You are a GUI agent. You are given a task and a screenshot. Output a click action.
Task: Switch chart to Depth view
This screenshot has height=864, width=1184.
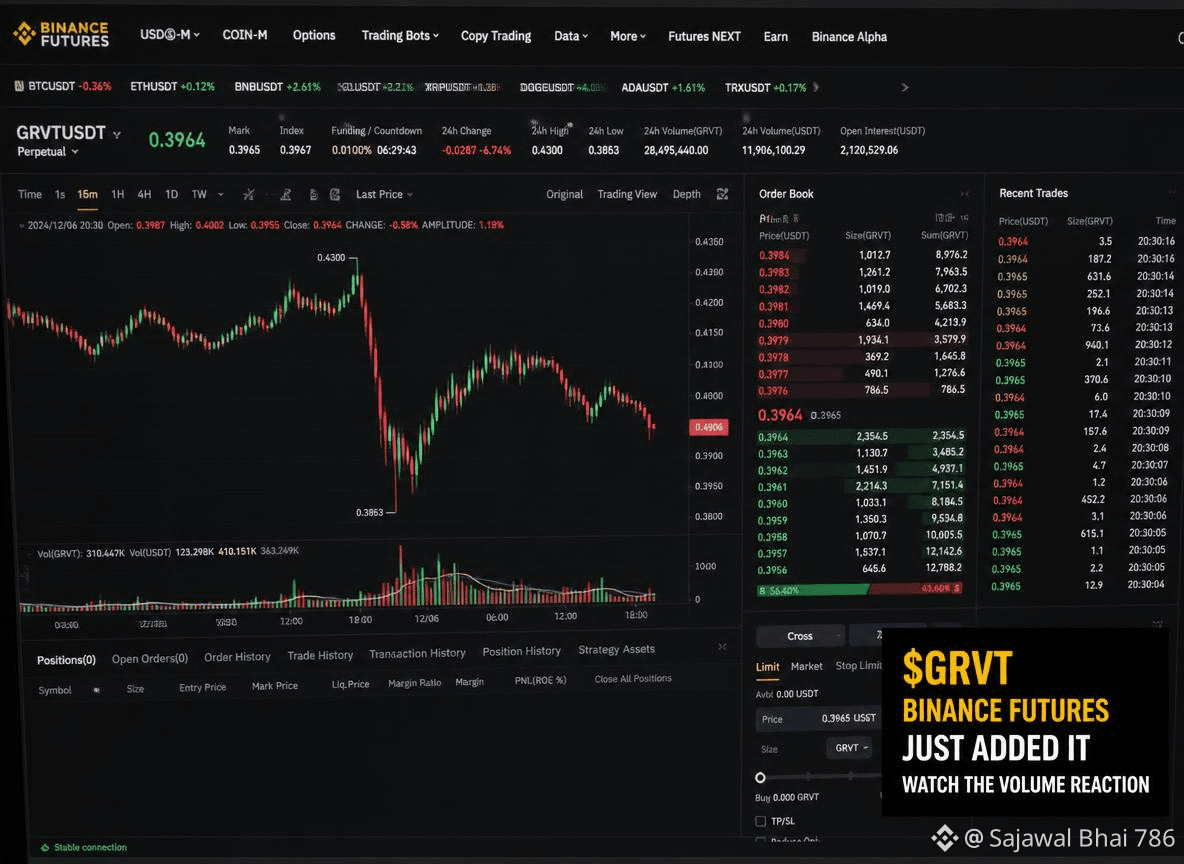pyautogui.click(x=686, y=194)
